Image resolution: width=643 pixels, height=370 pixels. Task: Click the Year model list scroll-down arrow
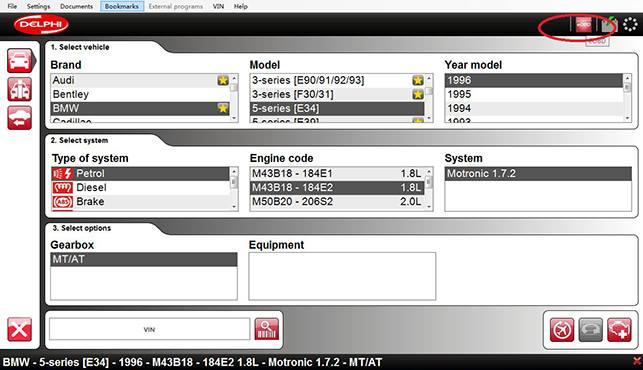(x=627, y=119)
